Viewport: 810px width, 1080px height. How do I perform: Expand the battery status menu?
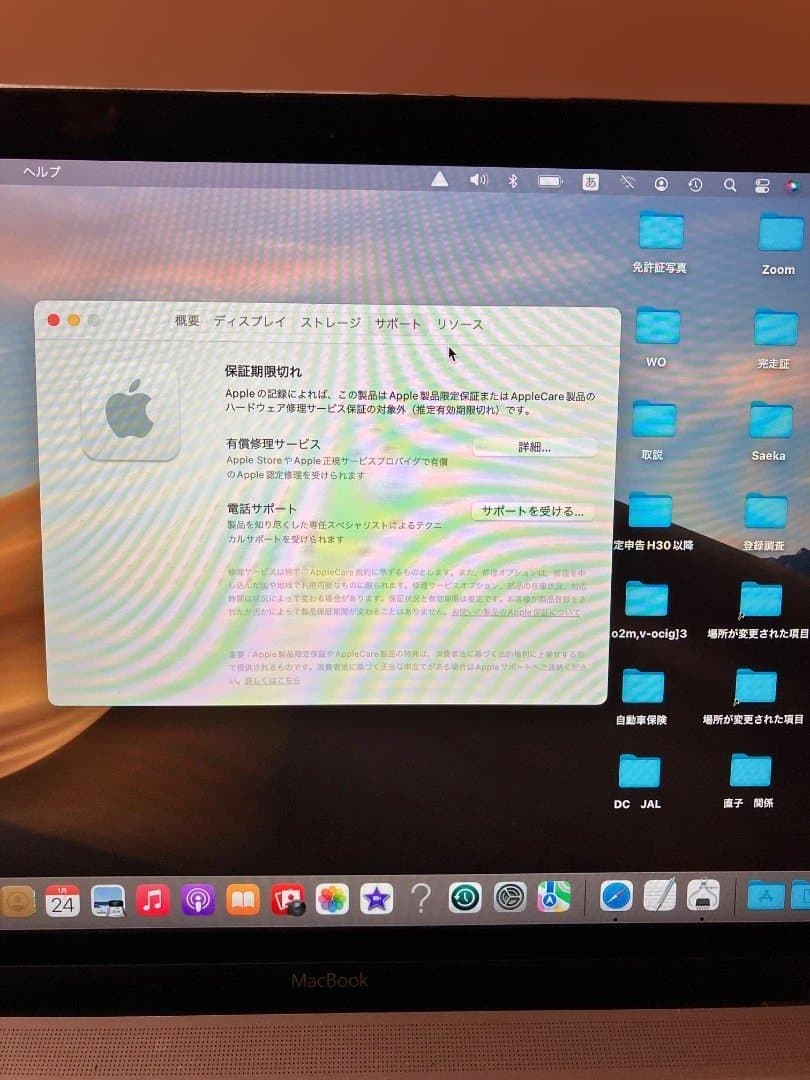[x=550, y=181]
